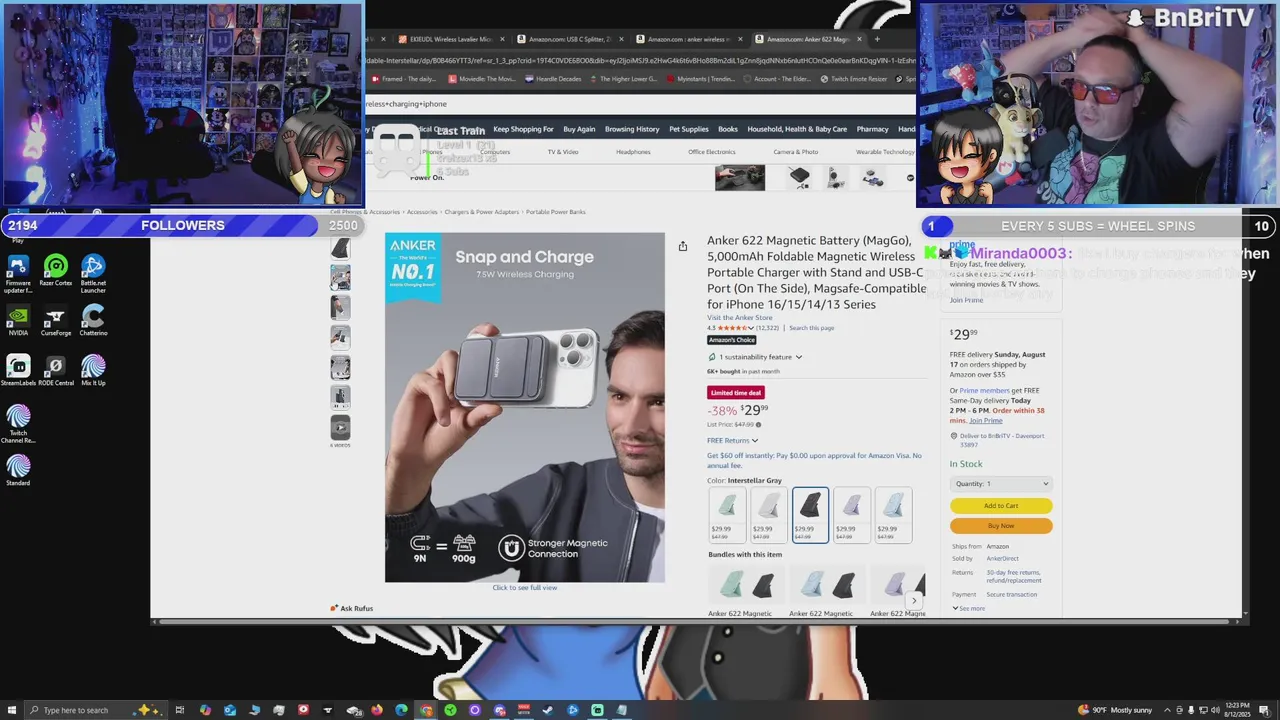1280x720 pixels.
Task: Open Books in Amazon nav
Action: (x=728, y=129)
